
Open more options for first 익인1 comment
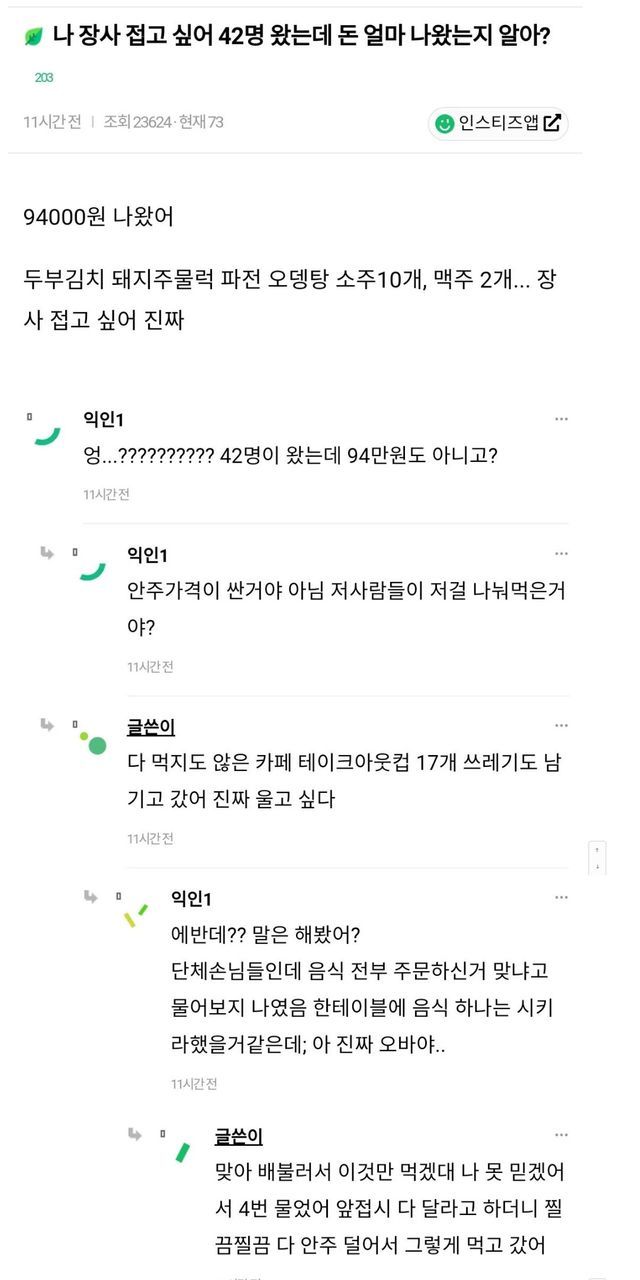click(x=561, y=419)
